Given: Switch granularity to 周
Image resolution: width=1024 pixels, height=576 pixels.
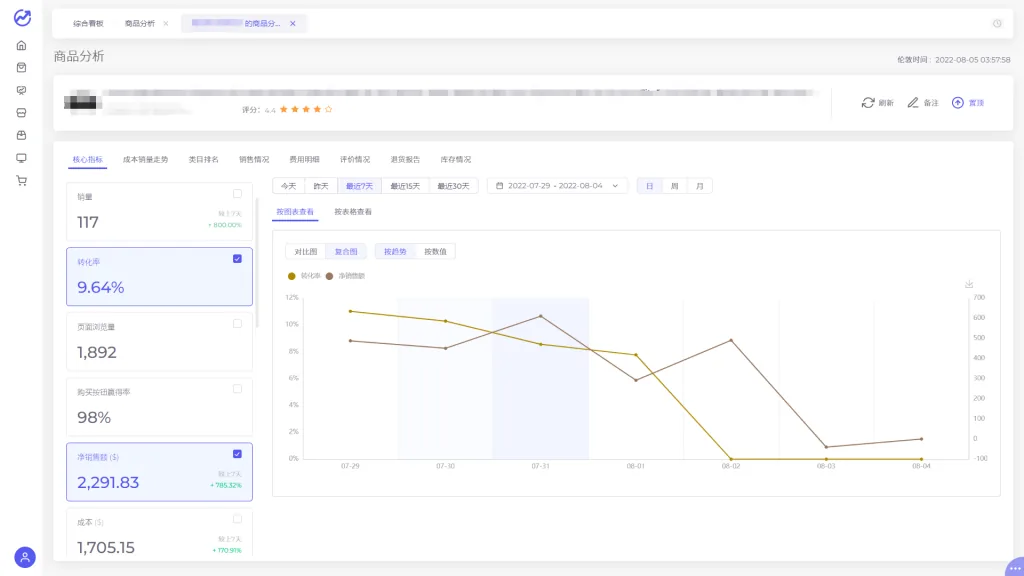Looking at the screenshot, I should [x=675, y=186].
